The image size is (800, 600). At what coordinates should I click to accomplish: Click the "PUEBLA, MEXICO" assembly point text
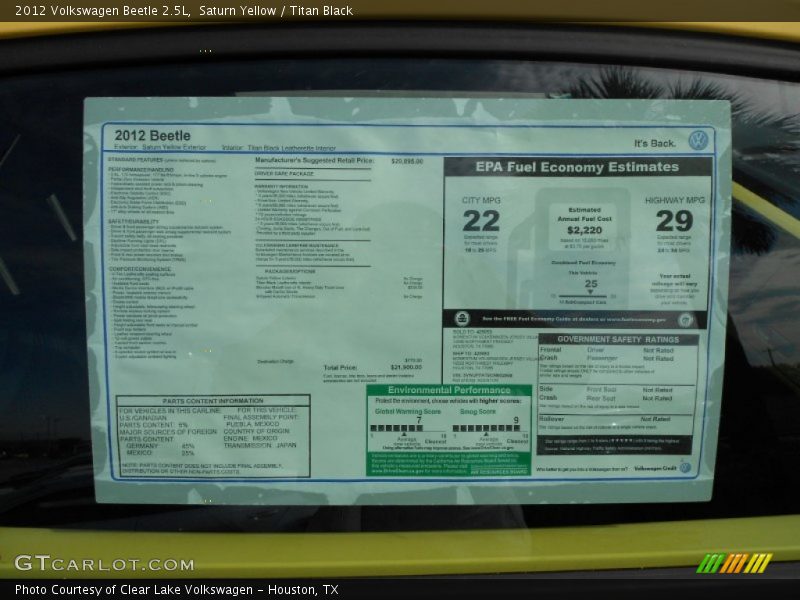pos(253,424)
